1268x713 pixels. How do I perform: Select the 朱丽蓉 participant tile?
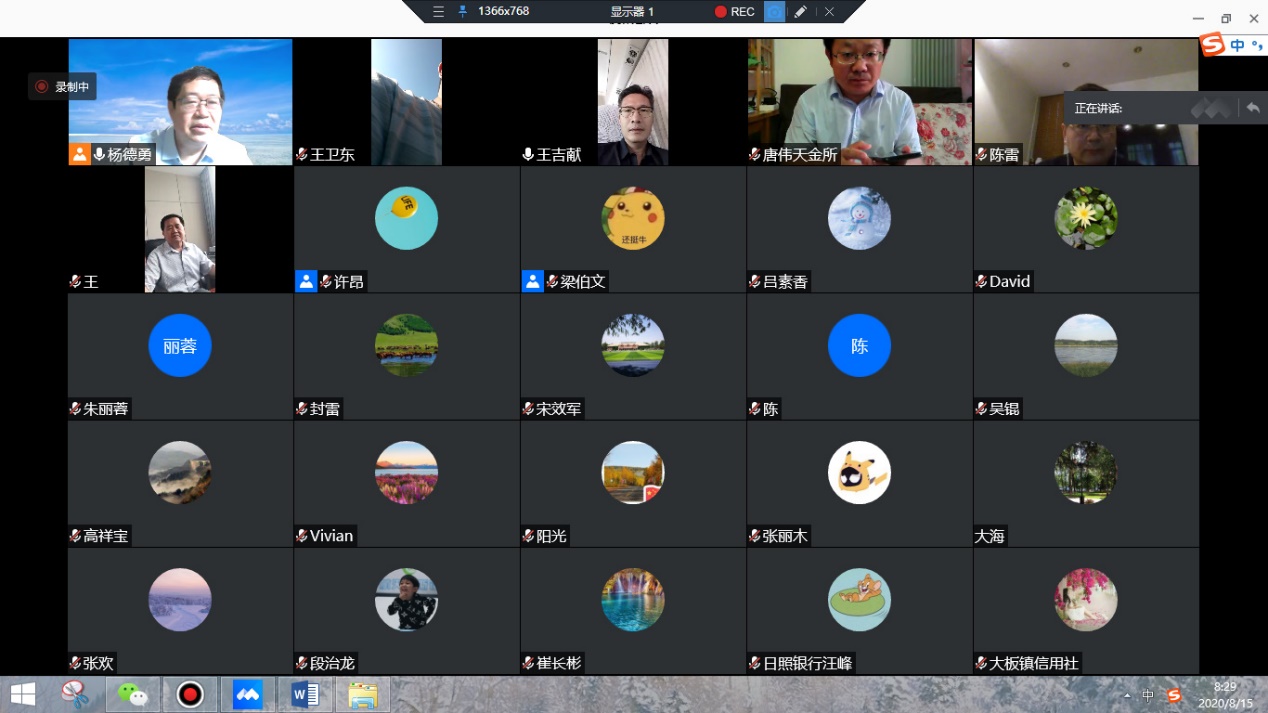point(180,355)
